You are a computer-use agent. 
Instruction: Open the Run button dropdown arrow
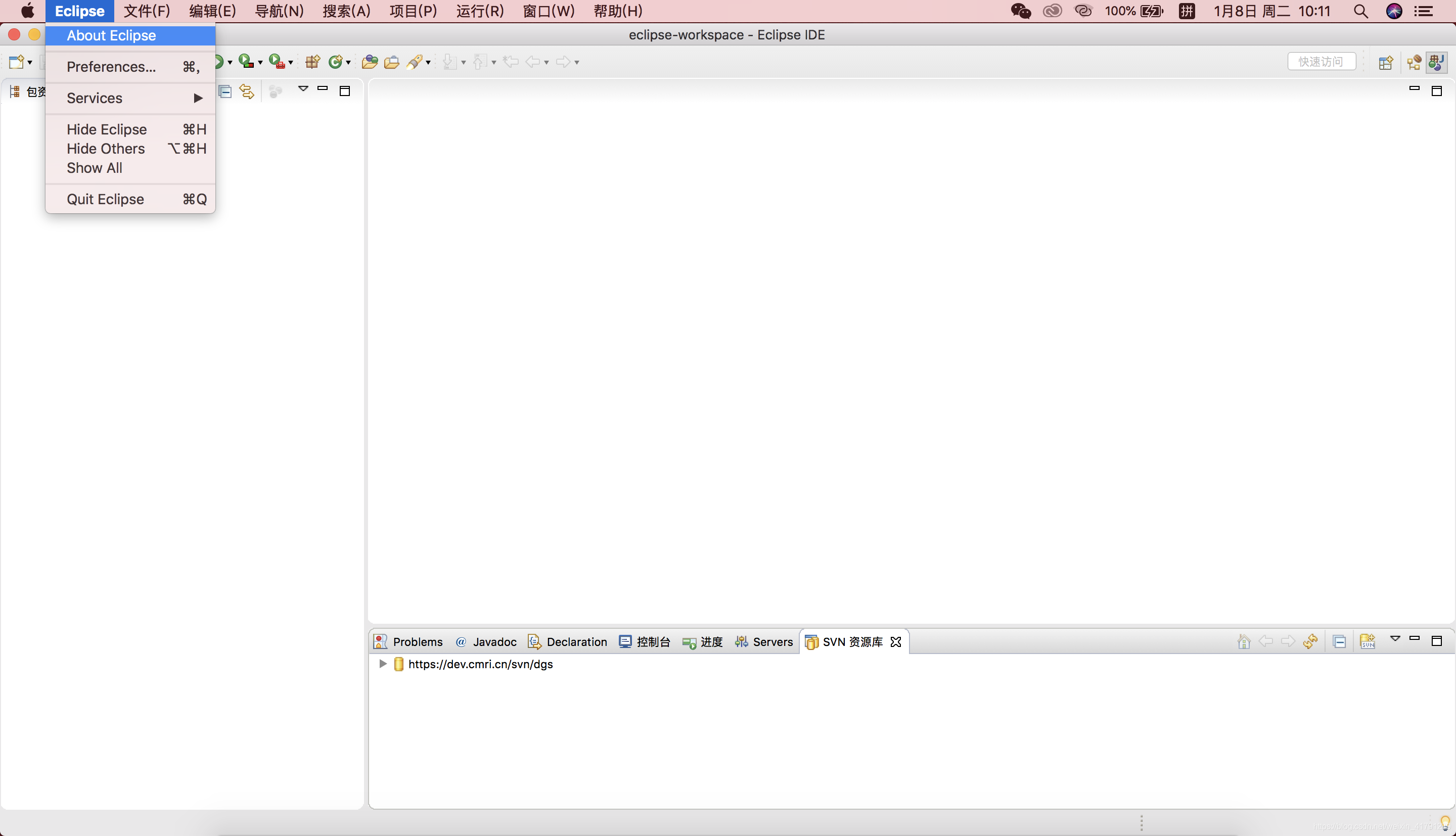click(230, 62)
